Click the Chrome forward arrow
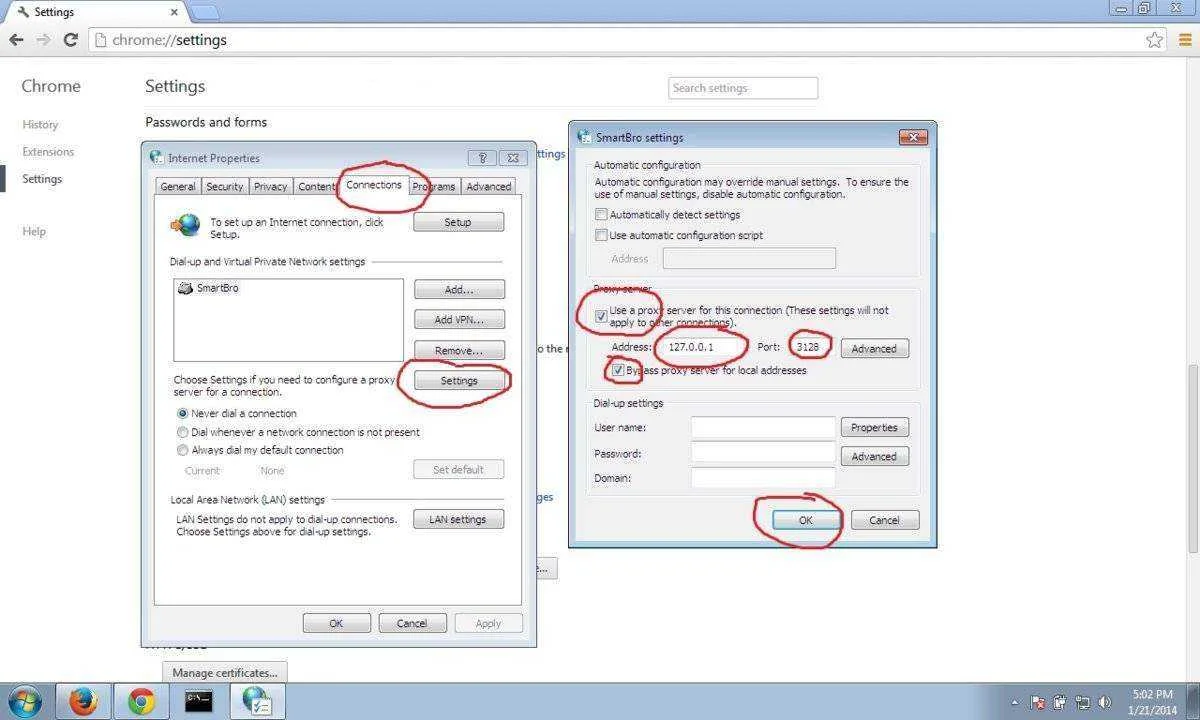This screenshot has width=1200, height=720. [43, 40]
